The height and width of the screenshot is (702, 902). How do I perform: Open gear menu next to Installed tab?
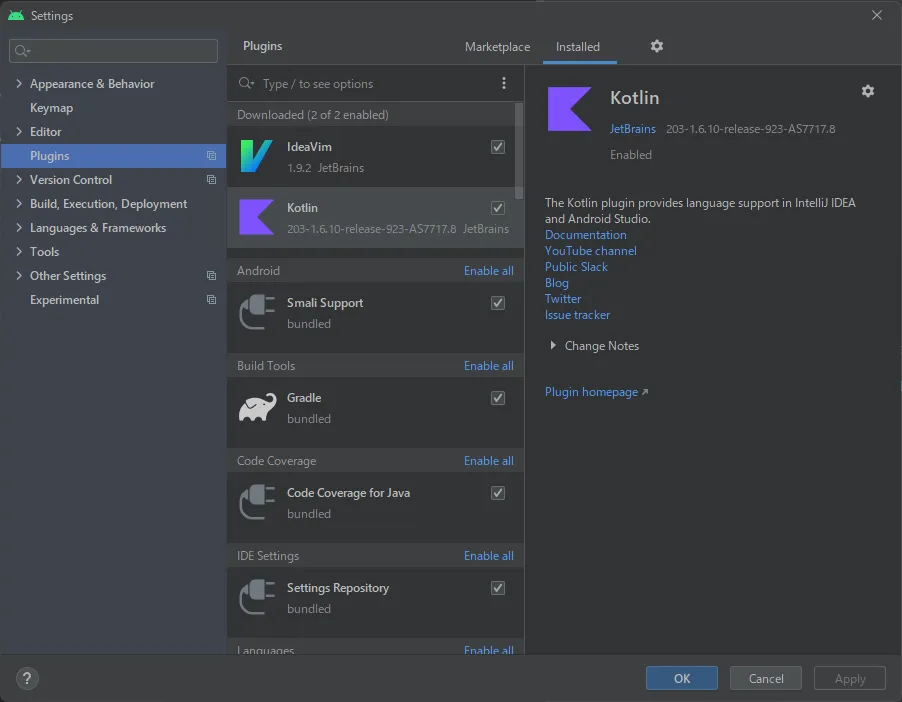(x=657, y=46)
